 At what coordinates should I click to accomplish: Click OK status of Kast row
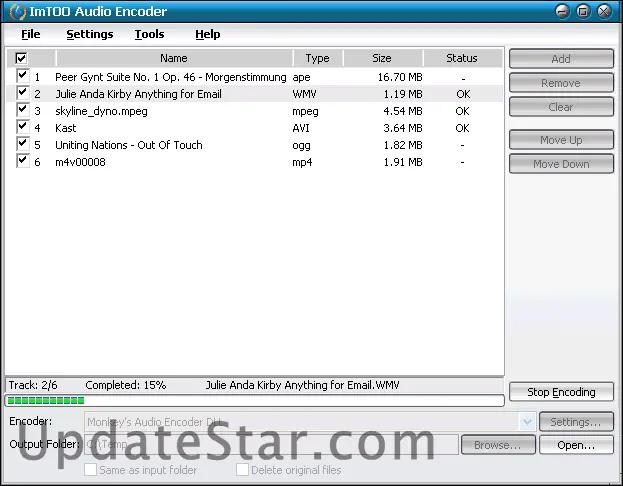coord(462,128)
